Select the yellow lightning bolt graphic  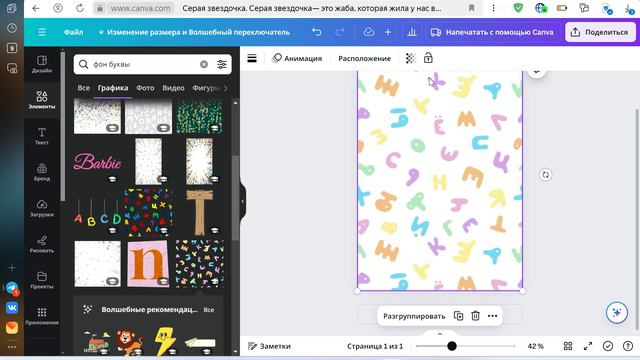pos(165,341)
